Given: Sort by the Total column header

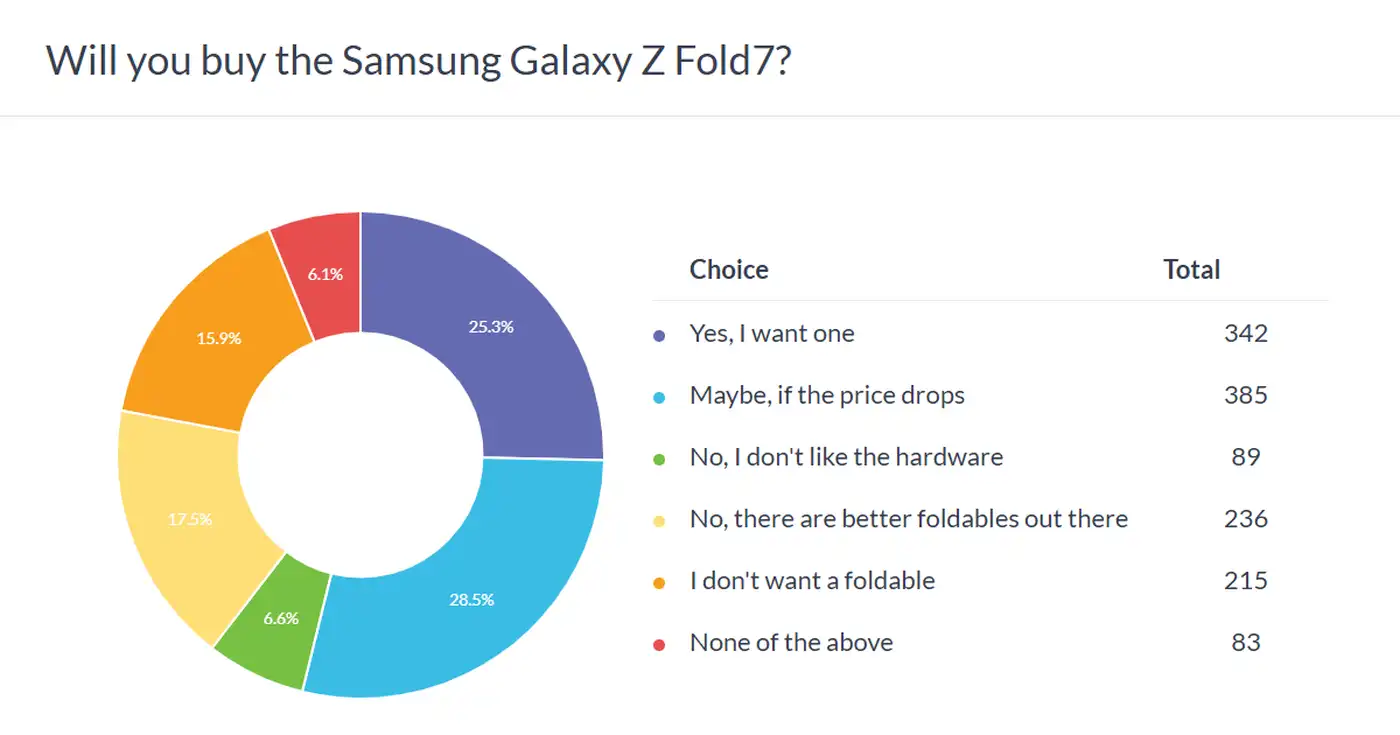Looking at the screenshot, I should pyautogui.click(x=1191, y=270).
